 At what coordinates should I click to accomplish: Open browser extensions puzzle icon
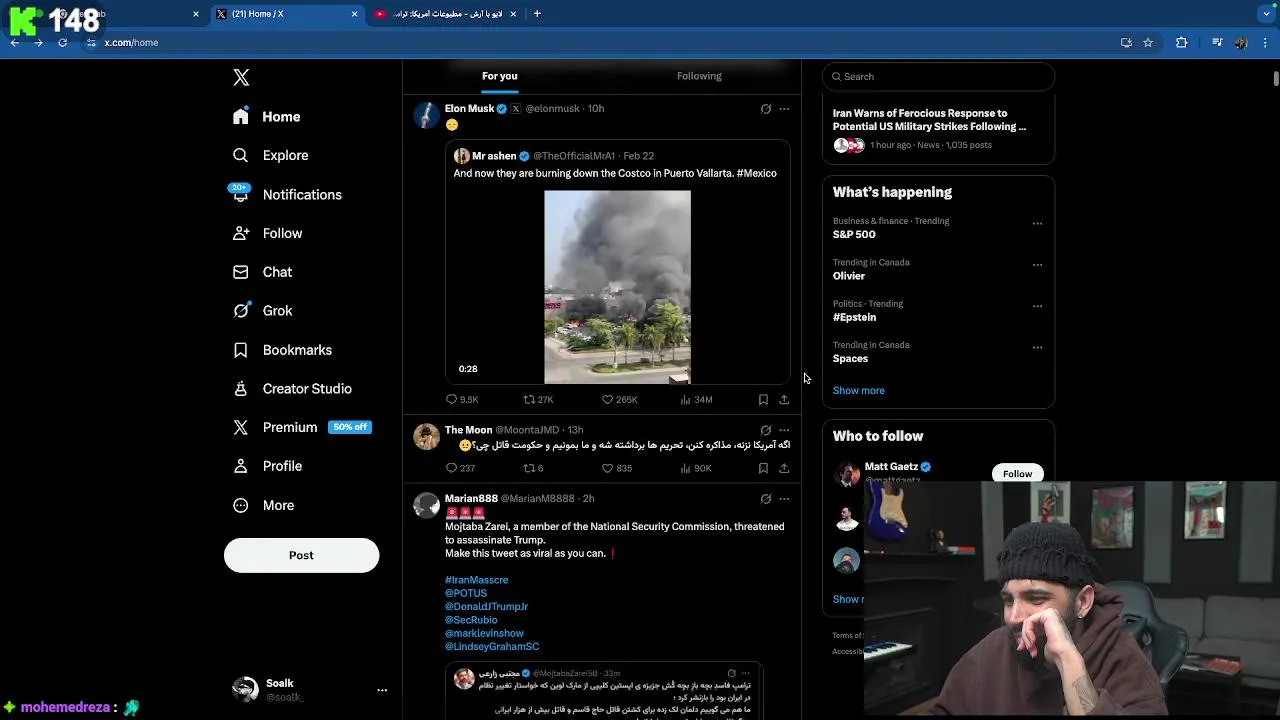point(1181,43)
